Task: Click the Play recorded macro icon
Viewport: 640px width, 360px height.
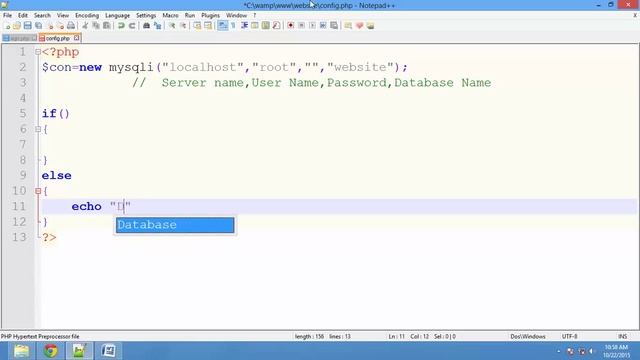Action: click(312, 26)
